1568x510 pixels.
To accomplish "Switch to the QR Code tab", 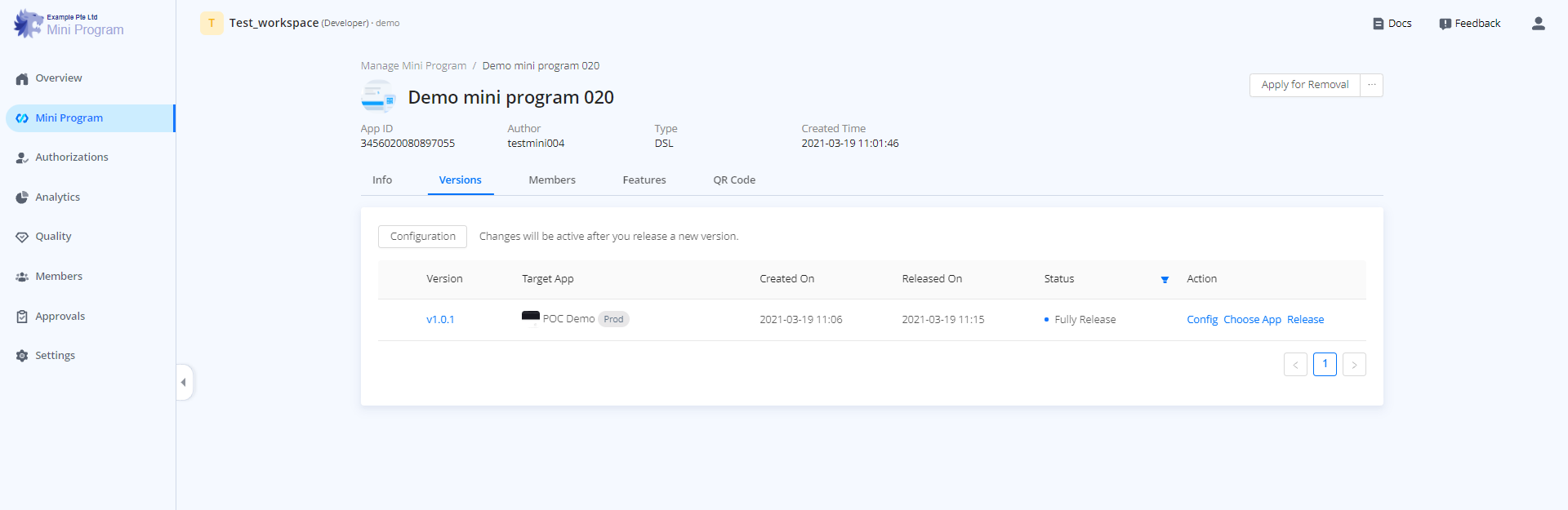I will [x=734, y=180].
